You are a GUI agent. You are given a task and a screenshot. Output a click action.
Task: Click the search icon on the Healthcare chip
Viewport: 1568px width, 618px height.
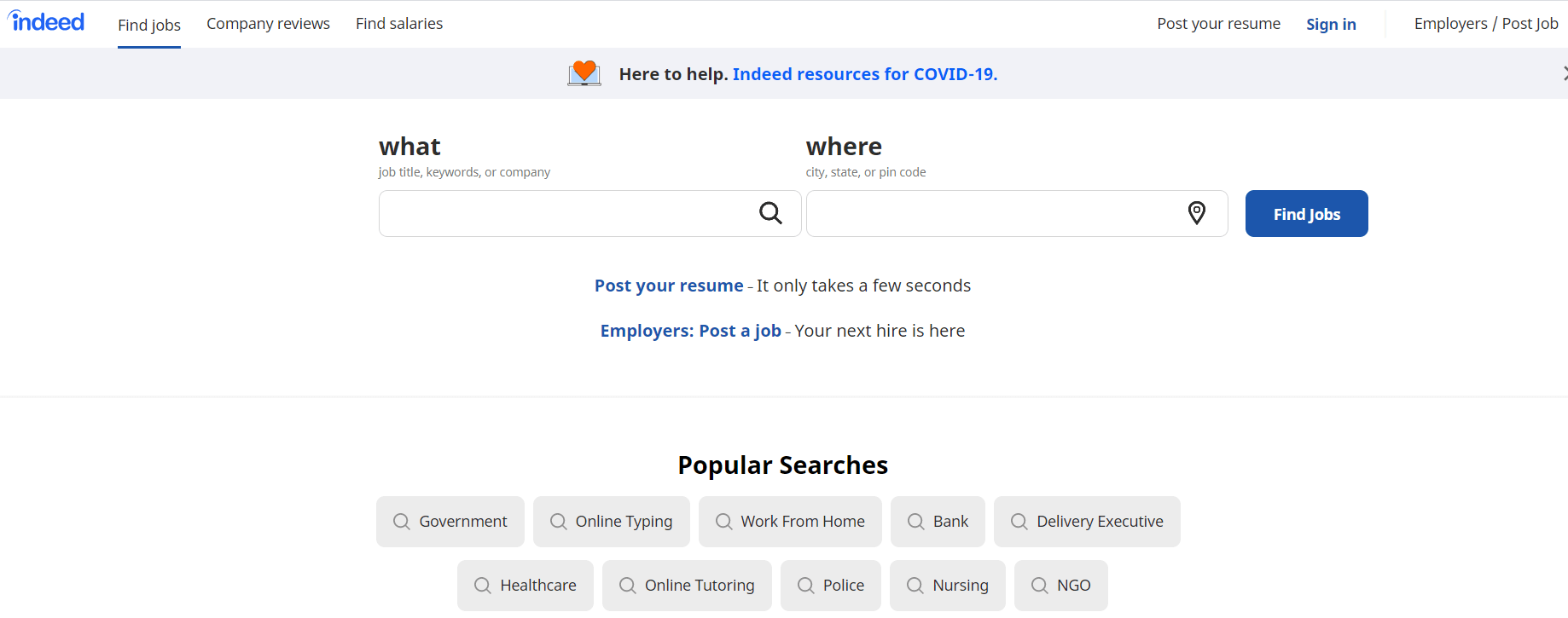[x=482, y=586]
